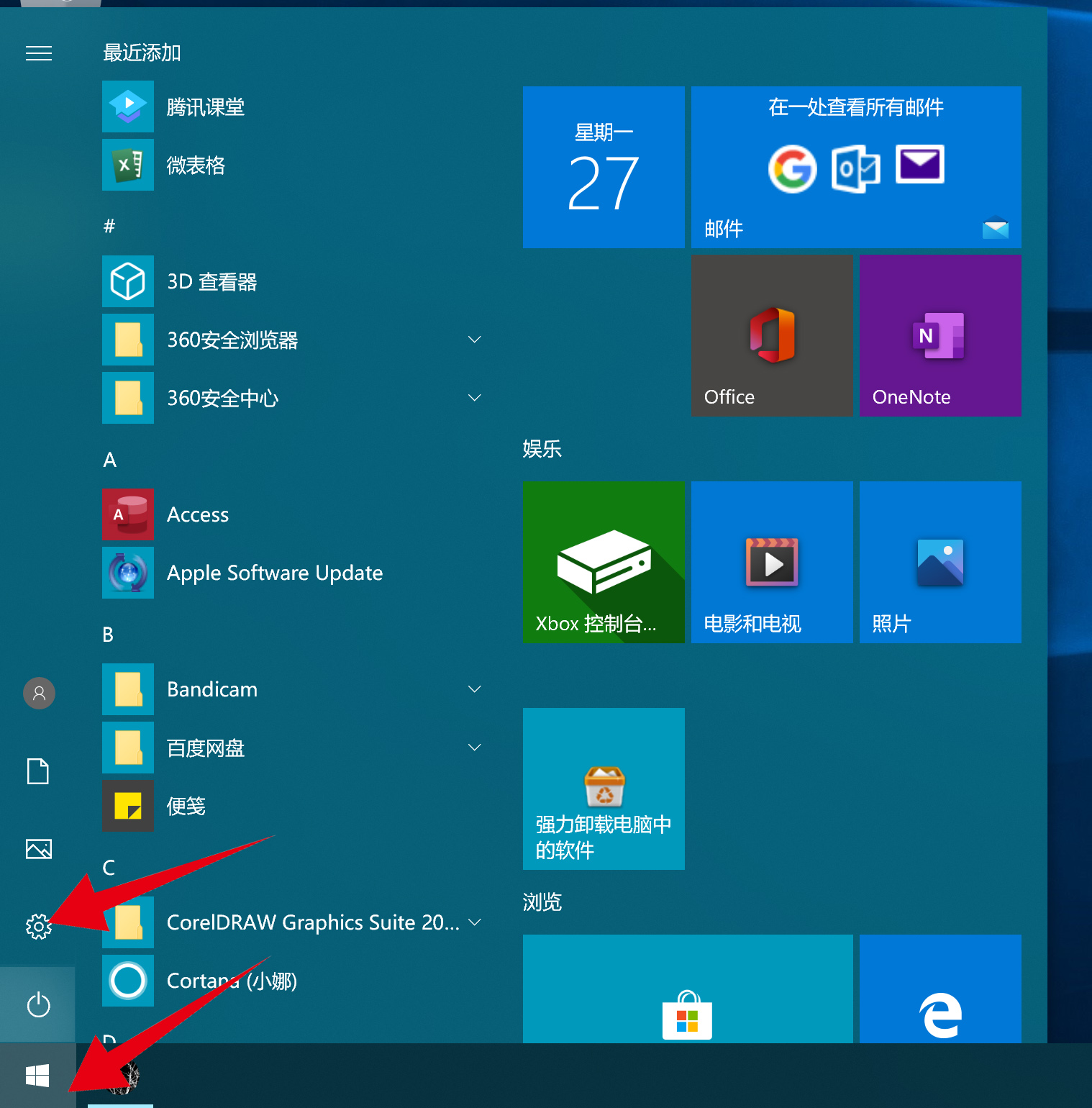Open the 强力卸载电脑中的软件 tile
Viewport: 1092px width, 1108px height.
click(x=604, y=789)
